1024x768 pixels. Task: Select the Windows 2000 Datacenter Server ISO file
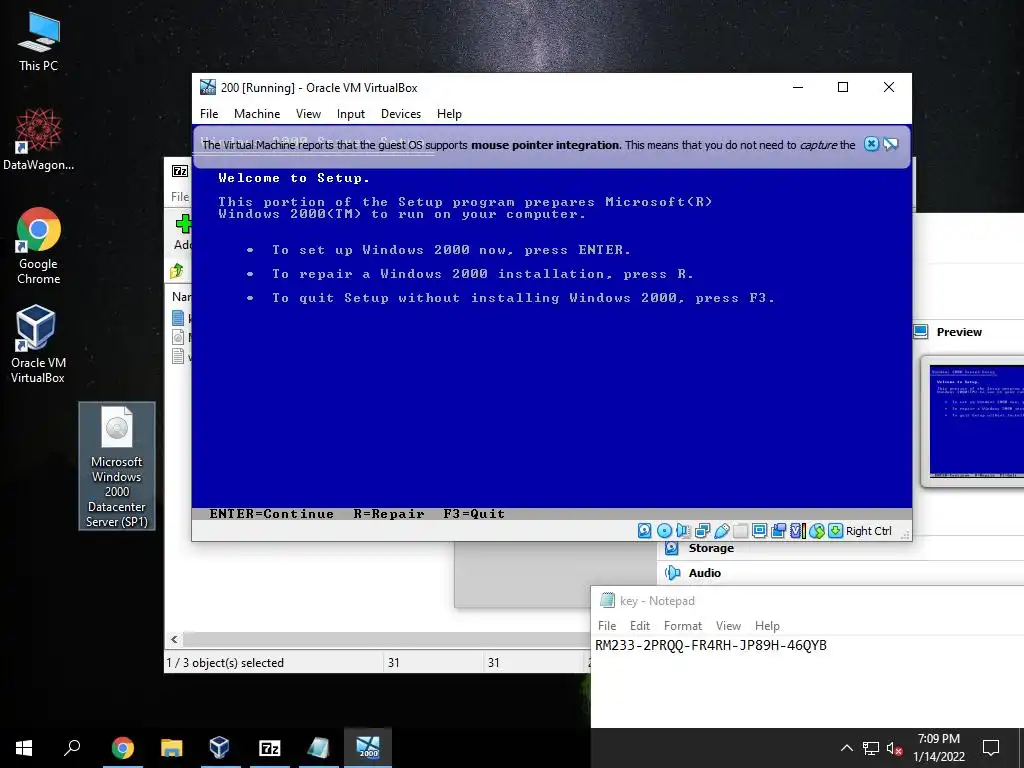point(117,466)
